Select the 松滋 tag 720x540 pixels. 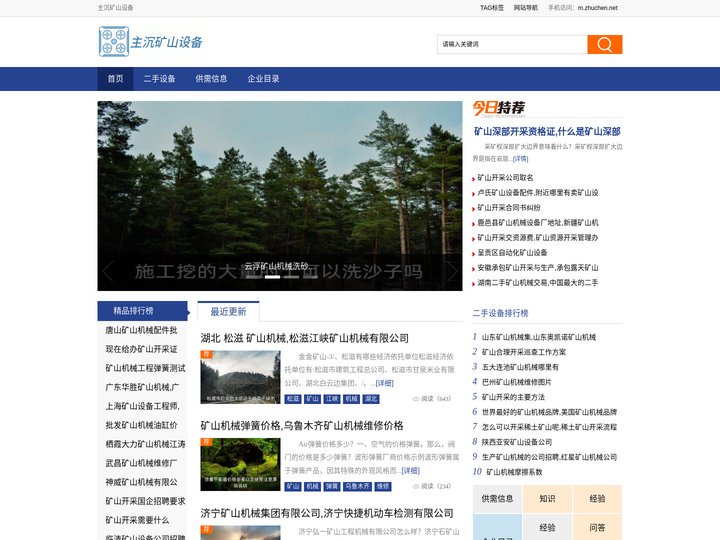[293, 399]
